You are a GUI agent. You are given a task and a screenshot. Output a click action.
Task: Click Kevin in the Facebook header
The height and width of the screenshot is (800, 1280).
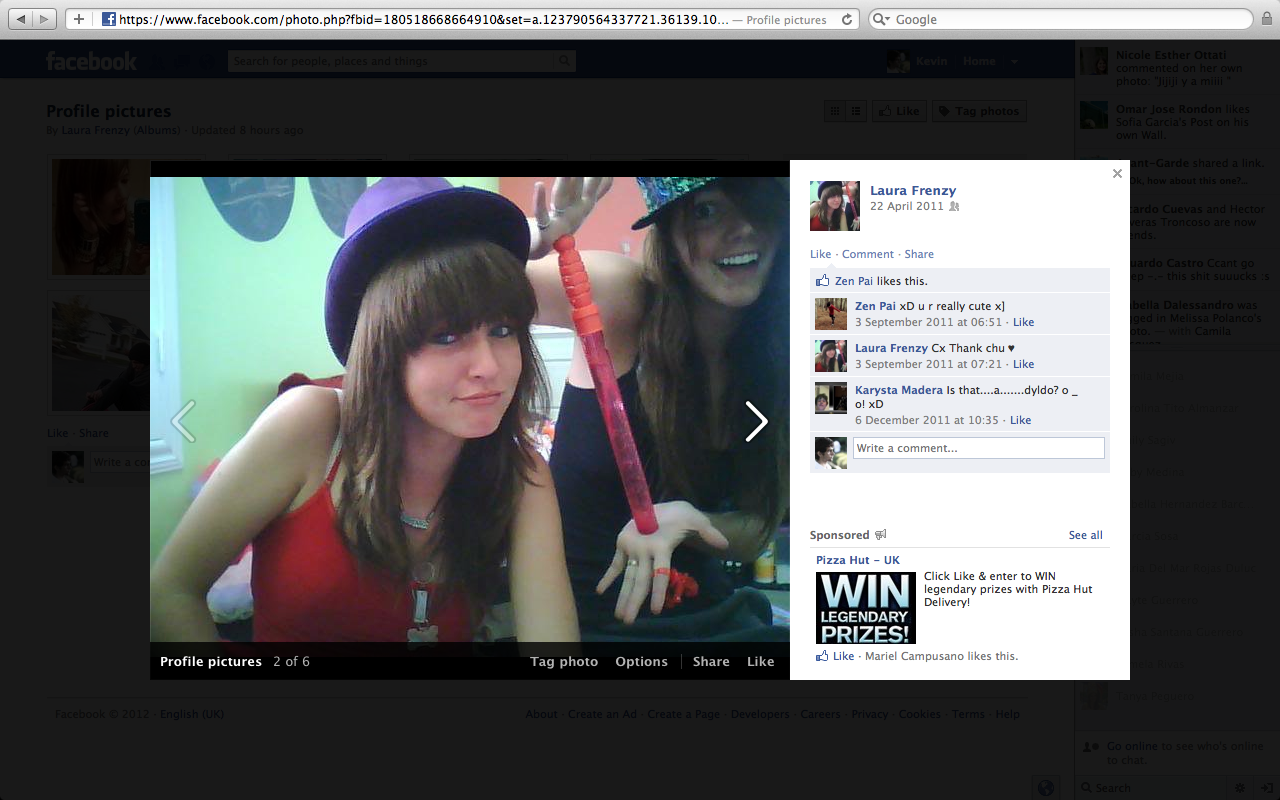click(931, 61)
